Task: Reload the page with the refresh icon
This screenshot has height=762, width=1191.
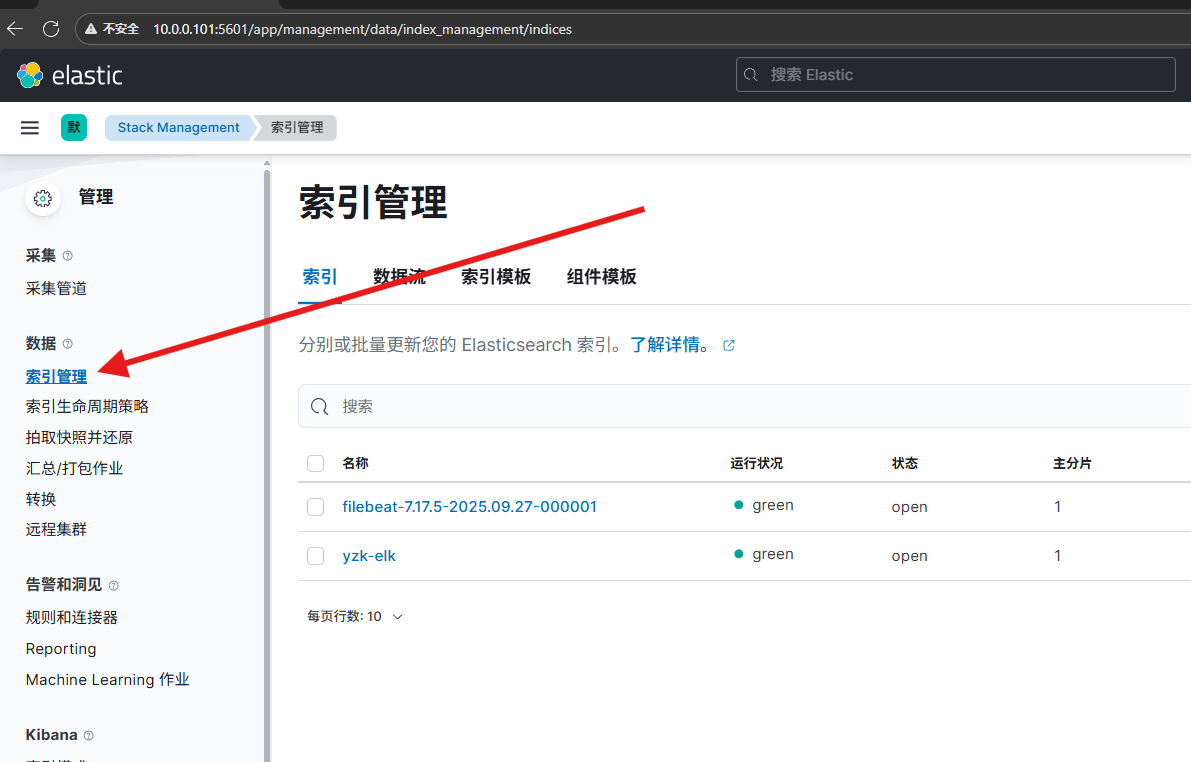Action: (51, 29)
